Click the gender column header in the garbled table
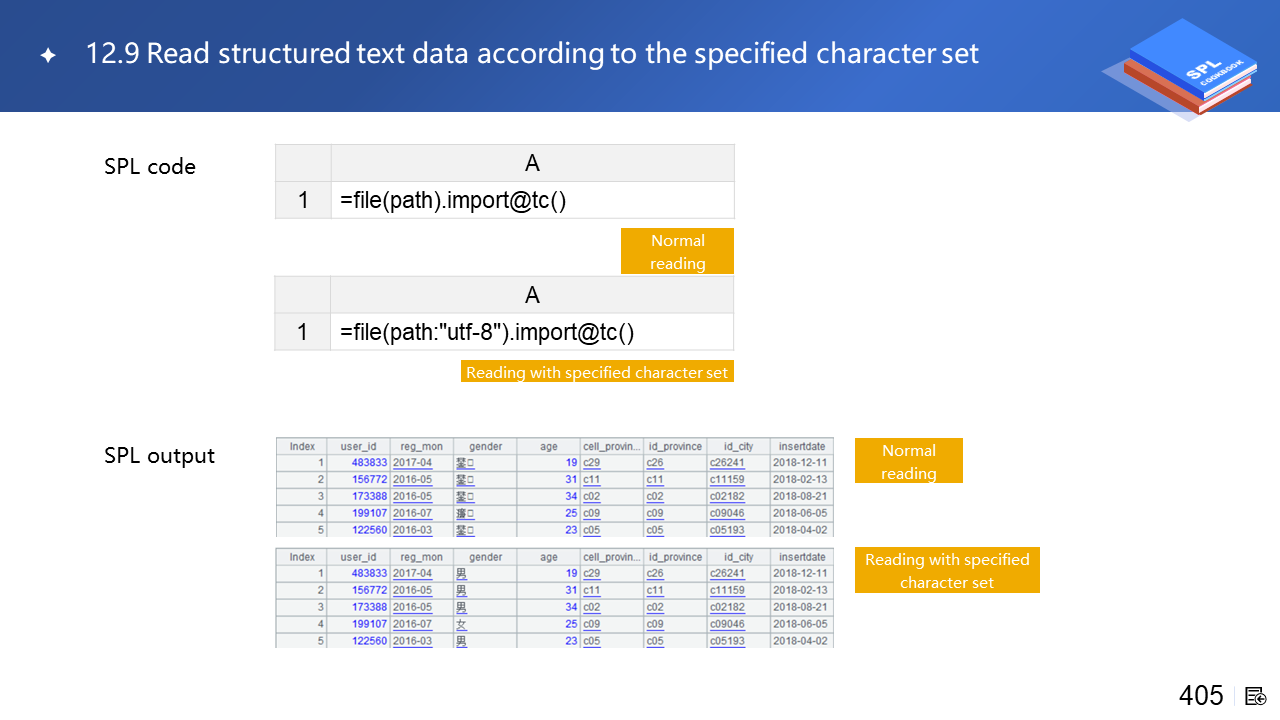This screenshot has width=1280, height=720. tap(485, 446)
